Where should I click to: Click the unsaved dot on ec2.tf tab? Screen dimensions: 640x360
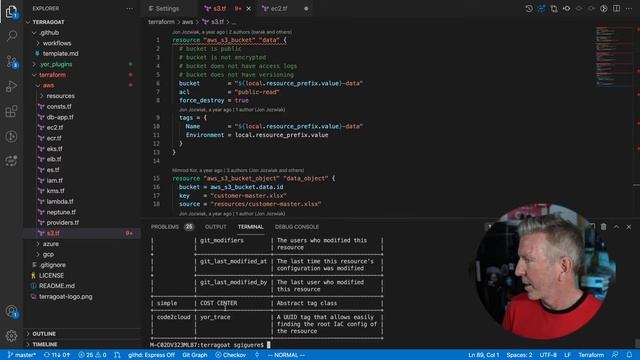tap(306, 9)
